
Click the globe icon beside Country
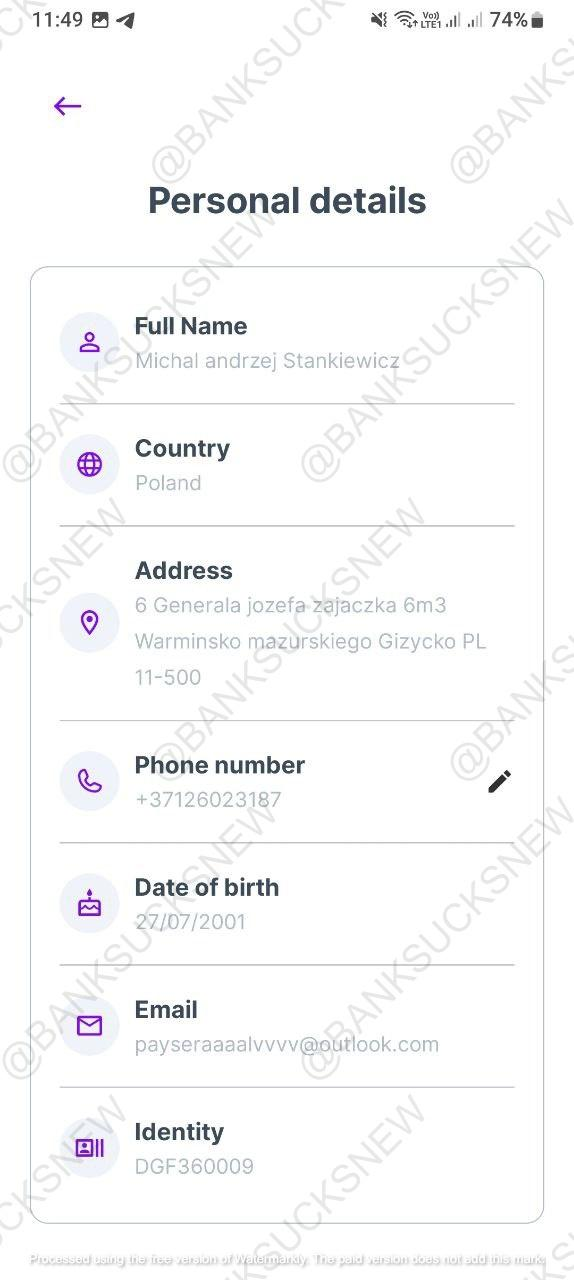[x=90, y=465]
